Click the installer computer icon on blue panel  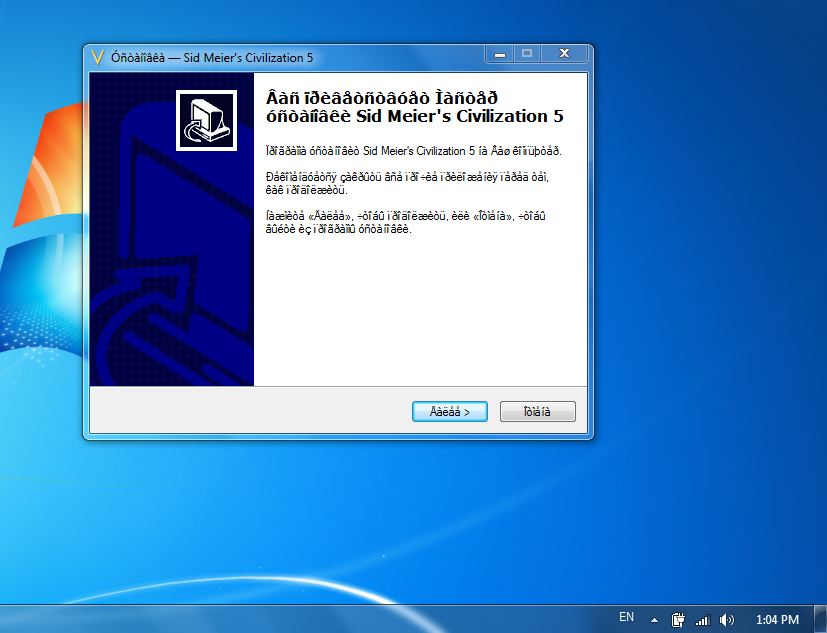pyautogui.click(x=206, y=121)
